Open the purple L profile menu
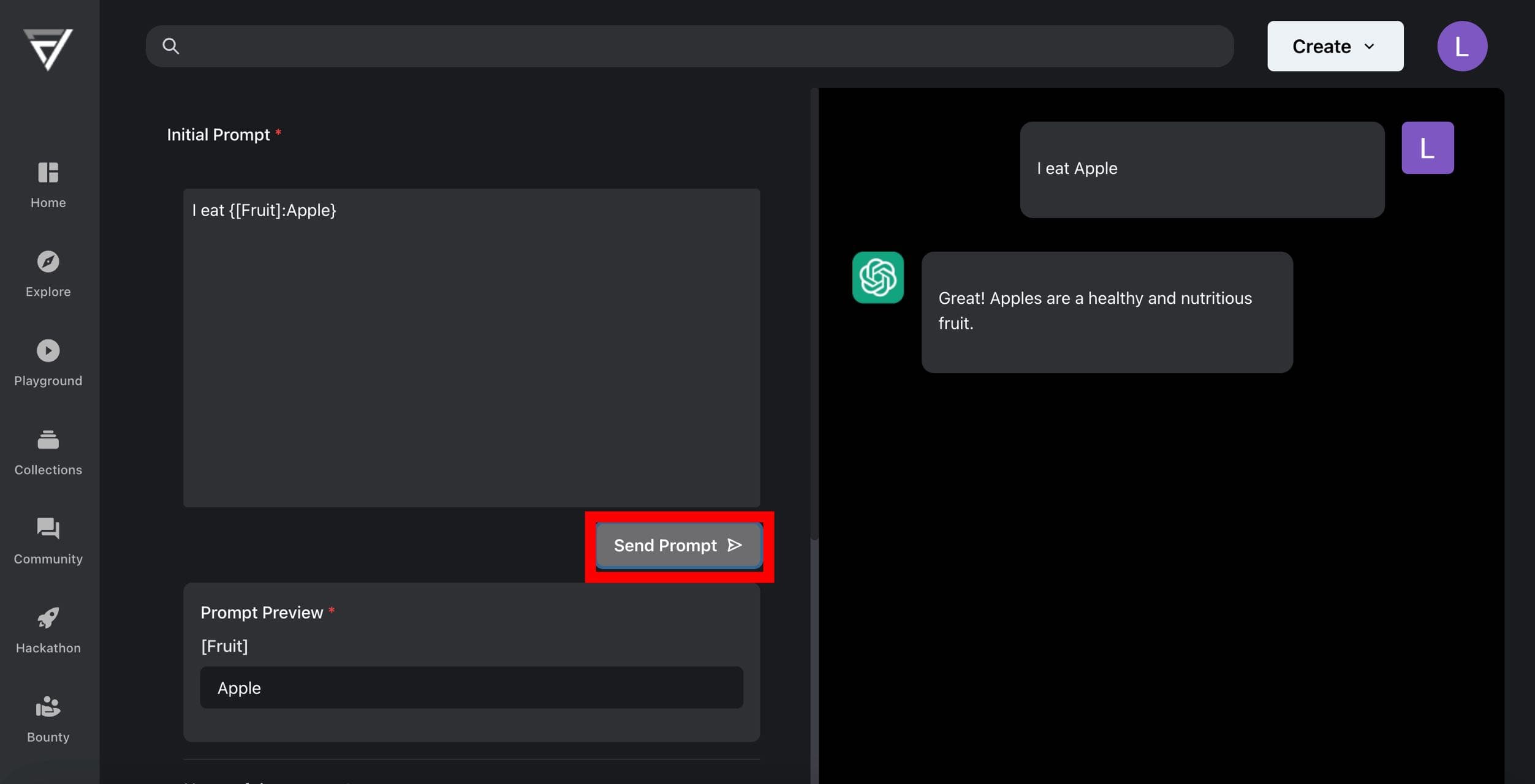 point(1461,46)
